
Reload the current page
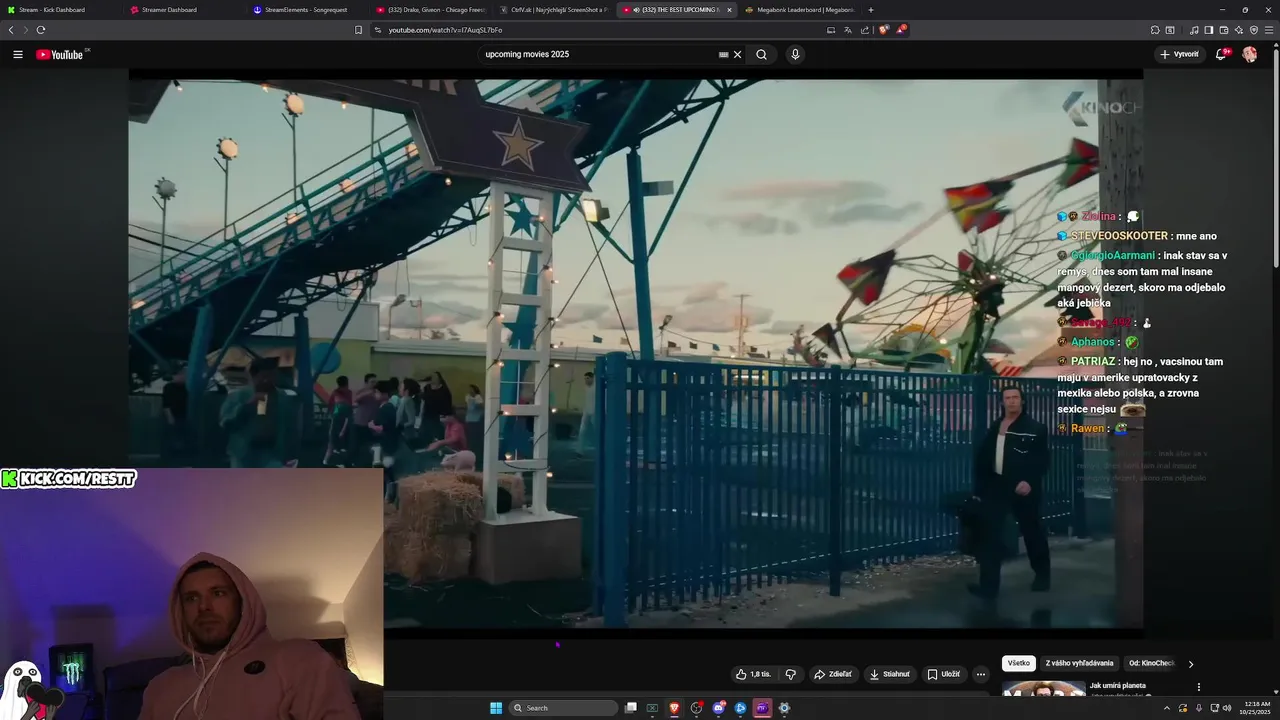41,30
